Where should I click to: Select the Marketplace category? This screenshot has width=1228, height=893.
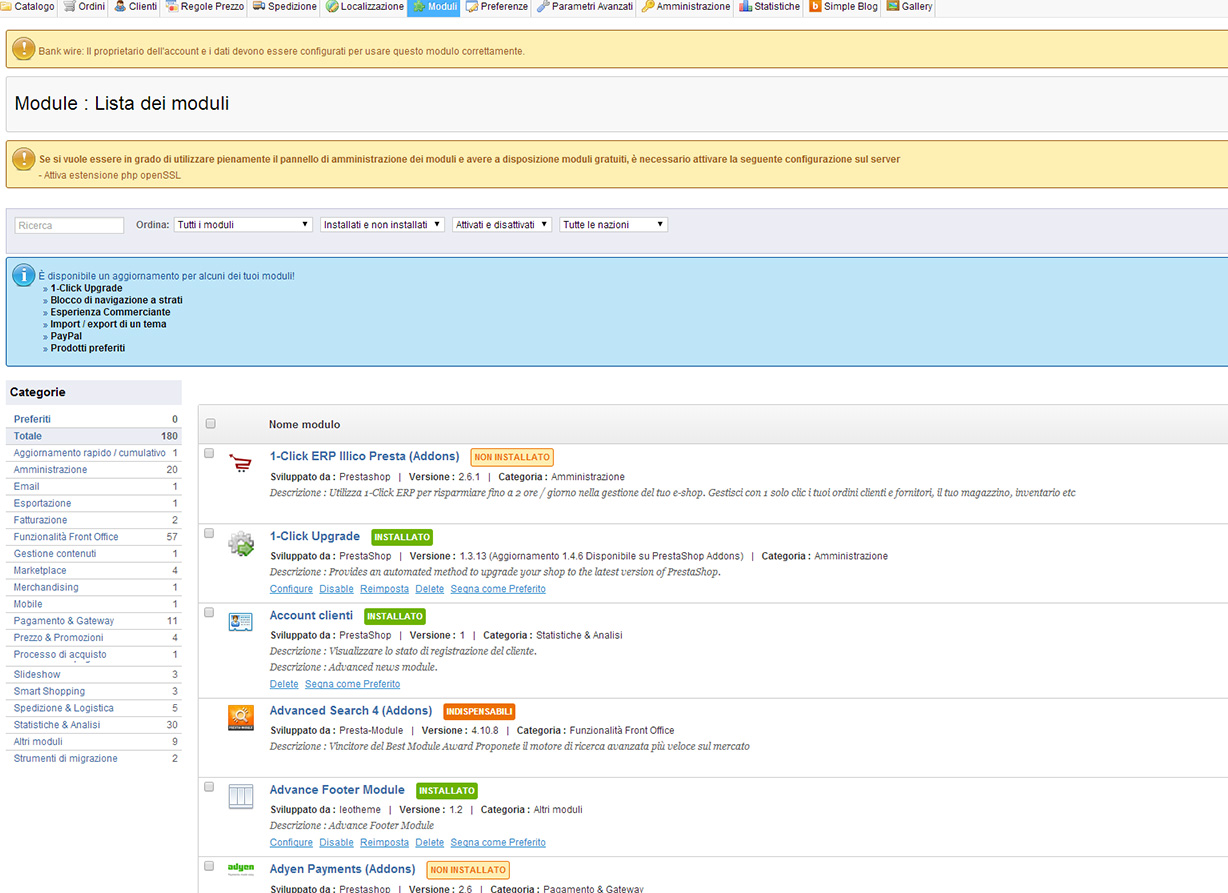point(94,570)
